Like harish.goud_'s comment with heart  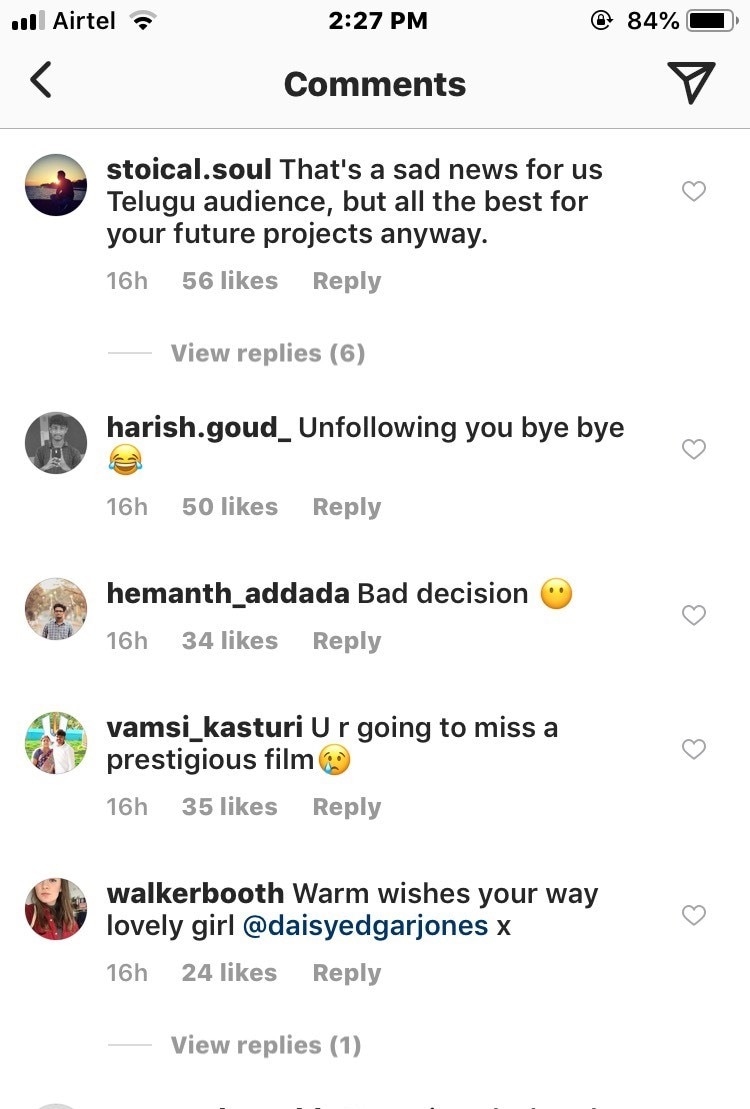tap(694, 449)
